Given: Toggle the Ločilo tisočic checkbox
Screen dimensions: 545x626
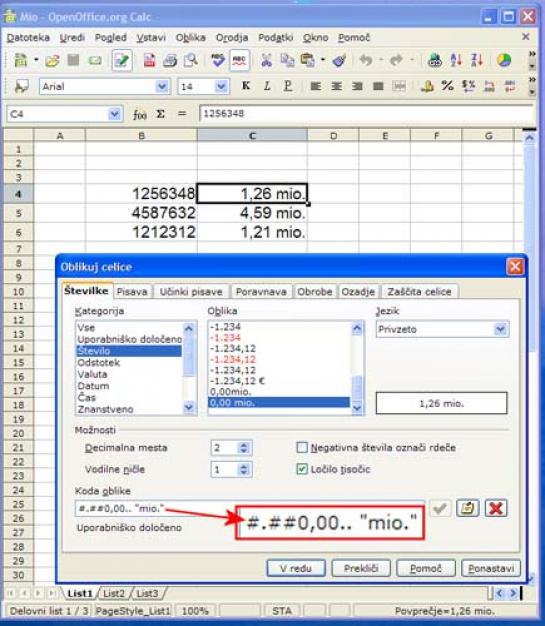Looking at the screenshot, I should coord(302,469).
